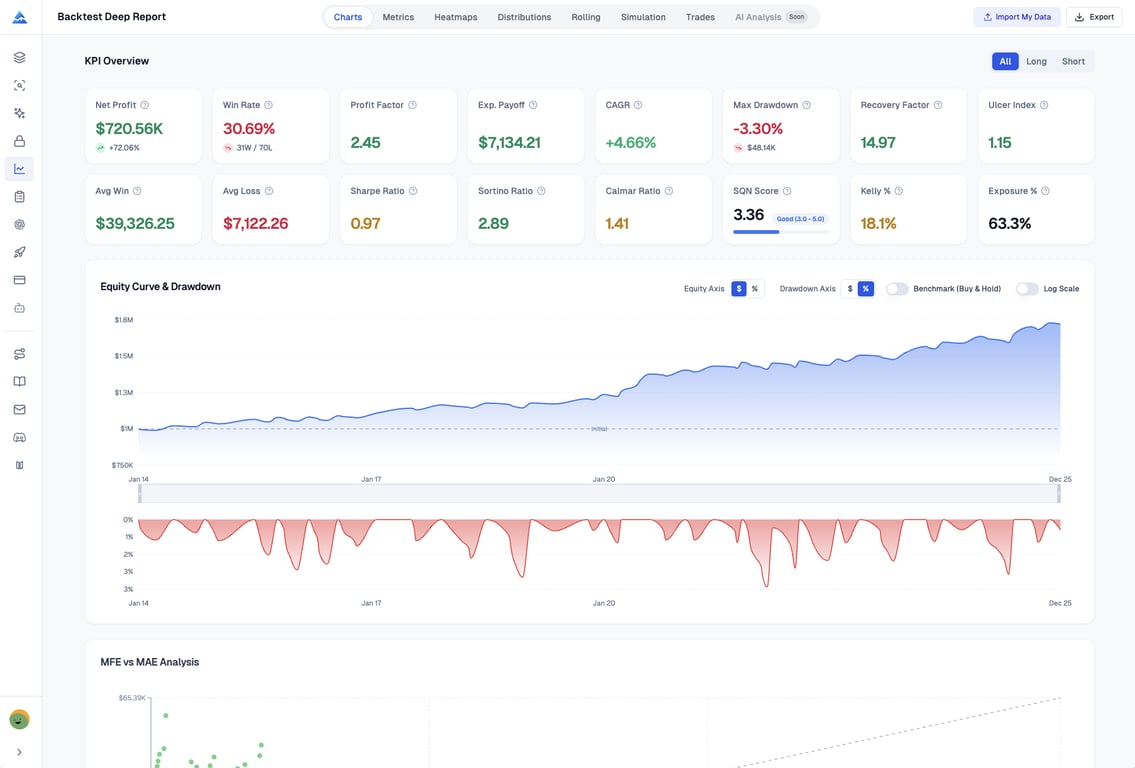Click the info icon next to Net Profit

pyautogui.click(x=145, y=105)
